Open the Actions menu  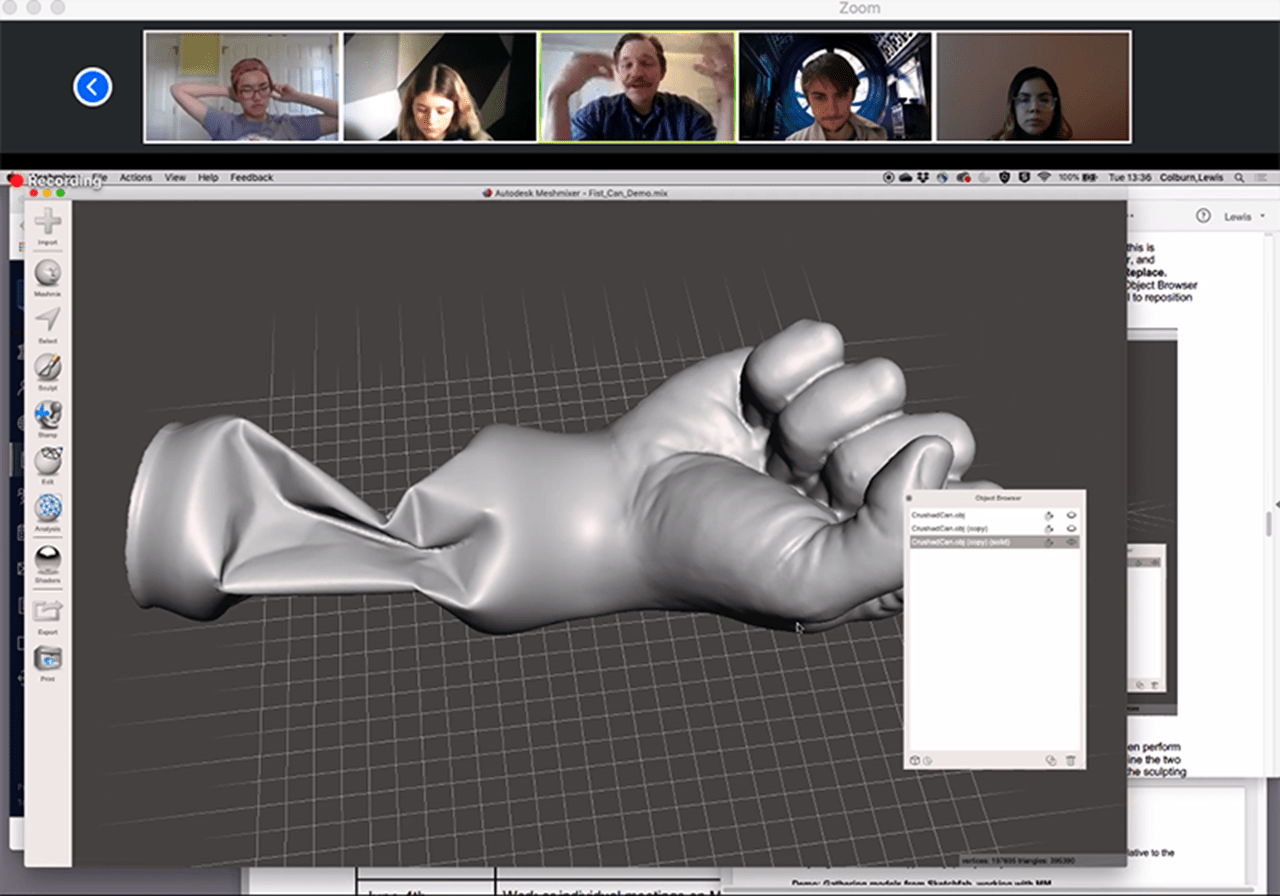[135, 177]
